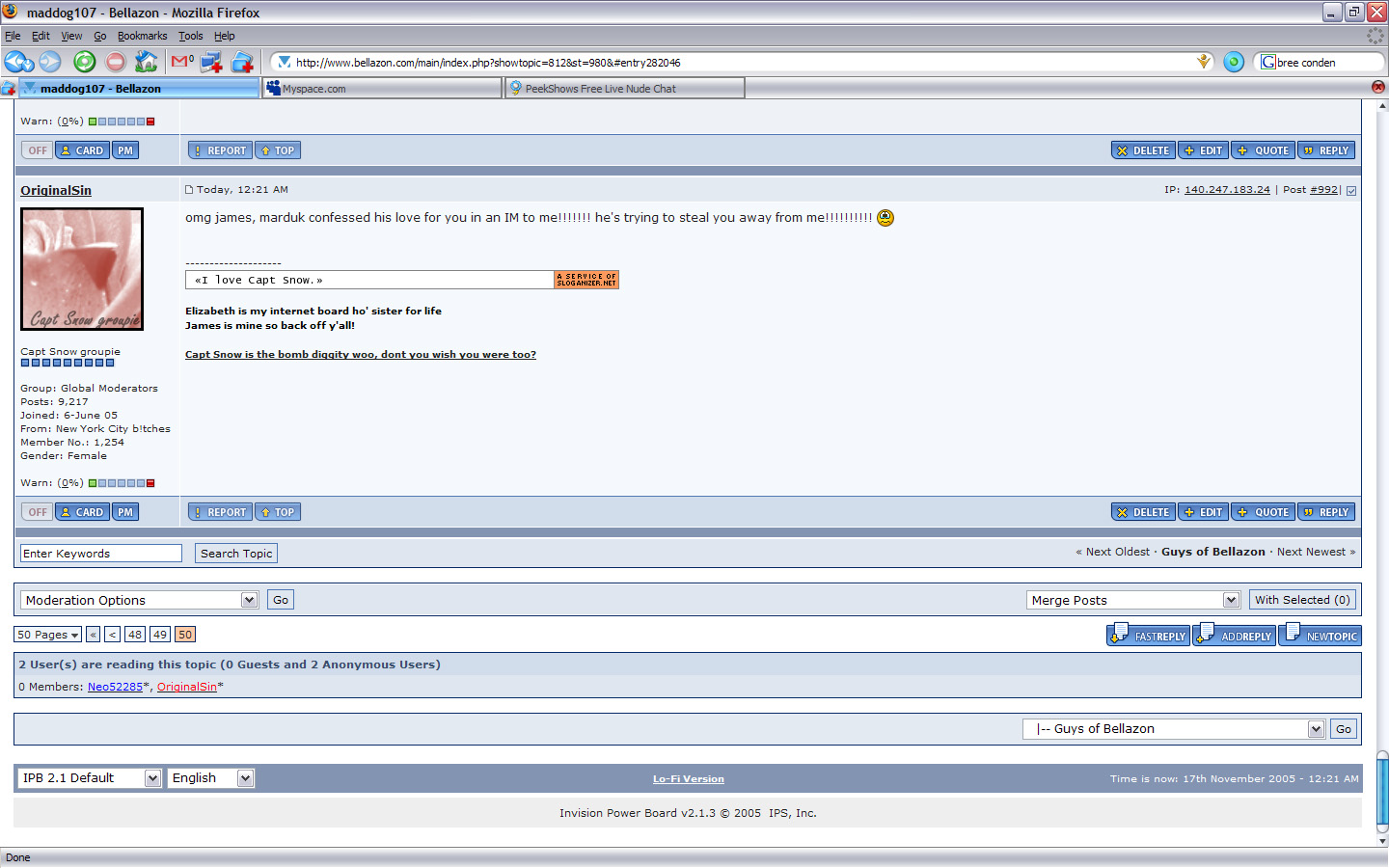Click the Enter Keywords search field

tap(100, 554)
